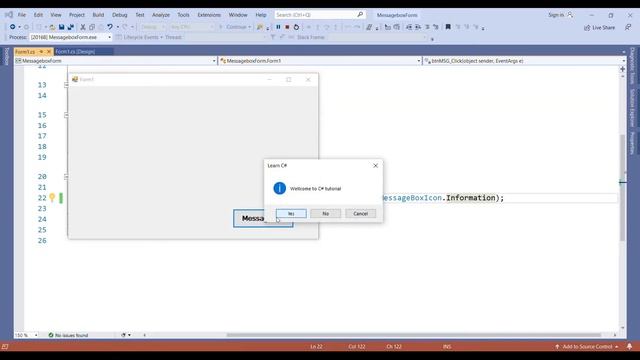Open the Test menu
Viewport: 640px width, 360px height.
140,15
